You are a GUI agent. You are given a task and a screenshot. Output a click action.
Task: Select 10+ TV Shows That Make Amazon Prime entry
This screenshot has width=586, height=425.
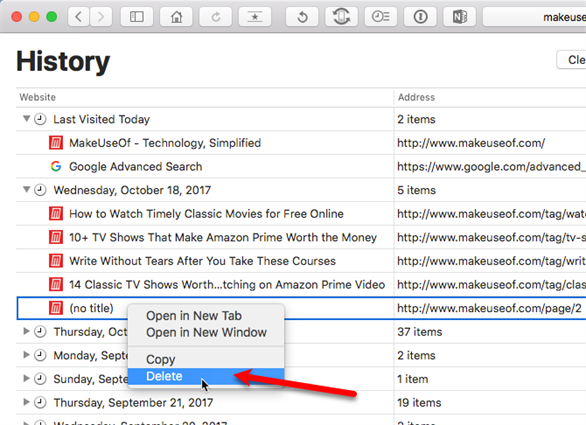[223, 237]
